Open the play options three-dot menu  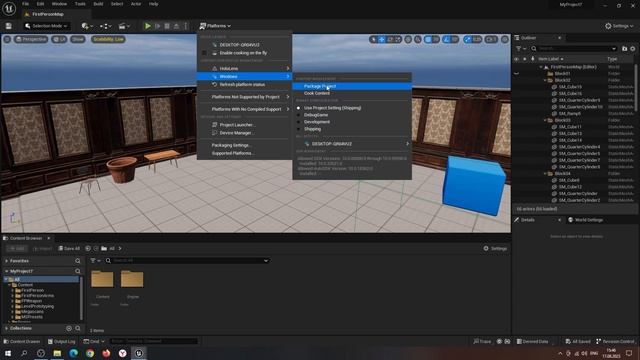pyautogui.click(x=186, y=26)
